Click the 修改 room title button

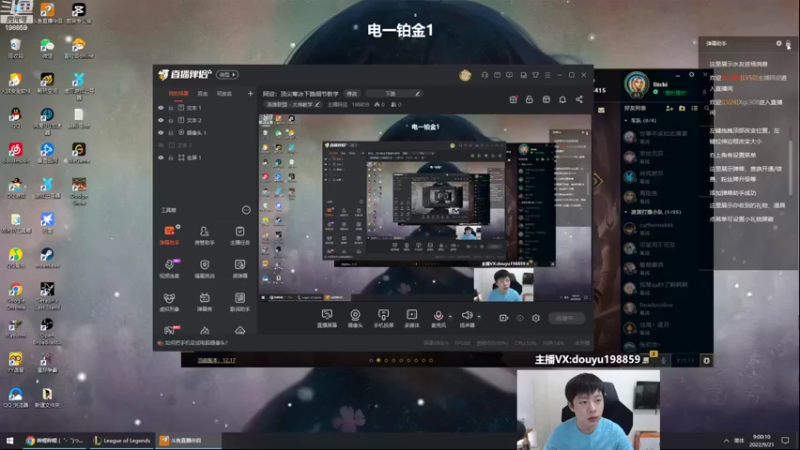click(x=352, y=94)
